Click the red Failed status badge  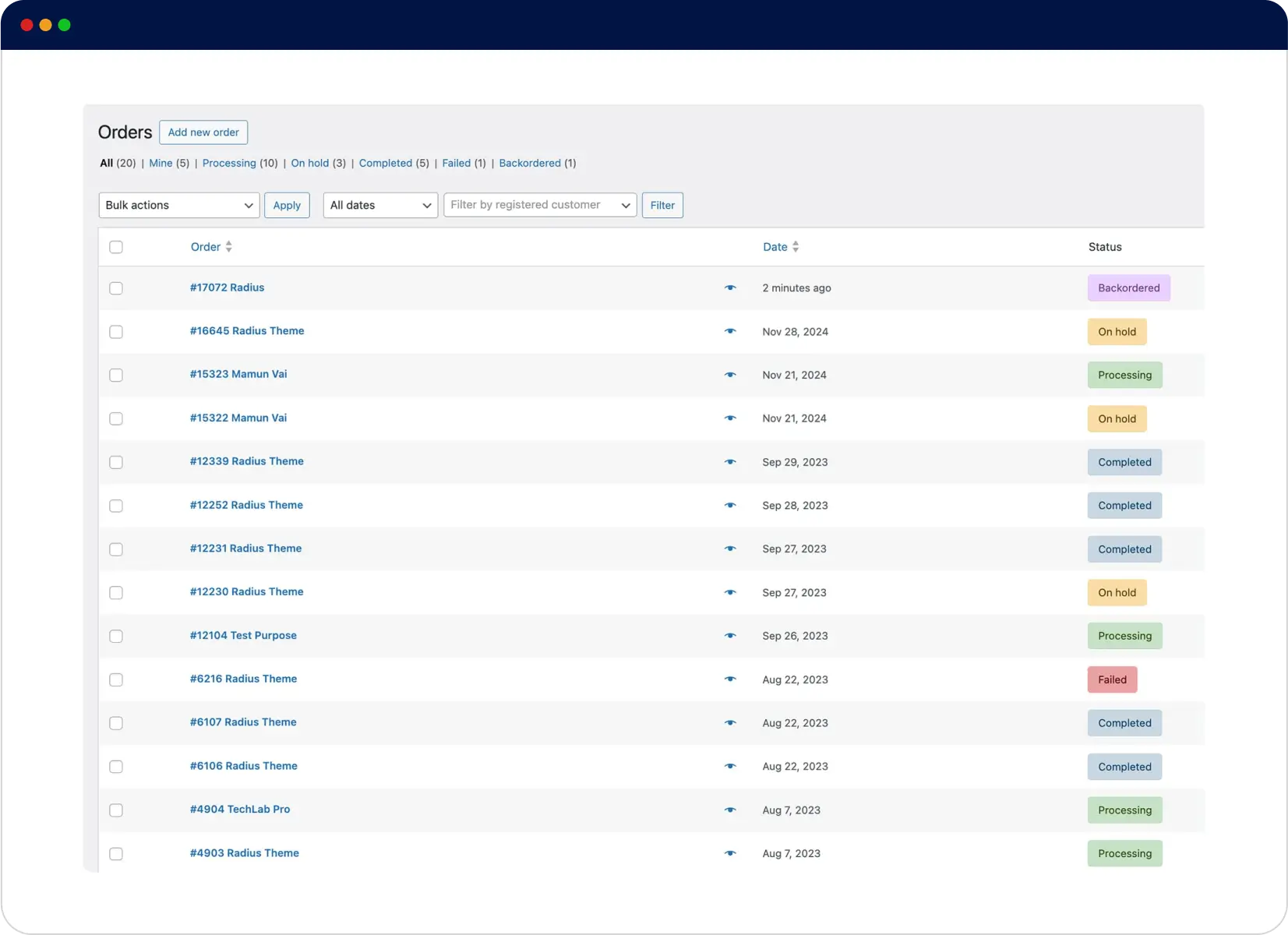[x=1112, y=679]
